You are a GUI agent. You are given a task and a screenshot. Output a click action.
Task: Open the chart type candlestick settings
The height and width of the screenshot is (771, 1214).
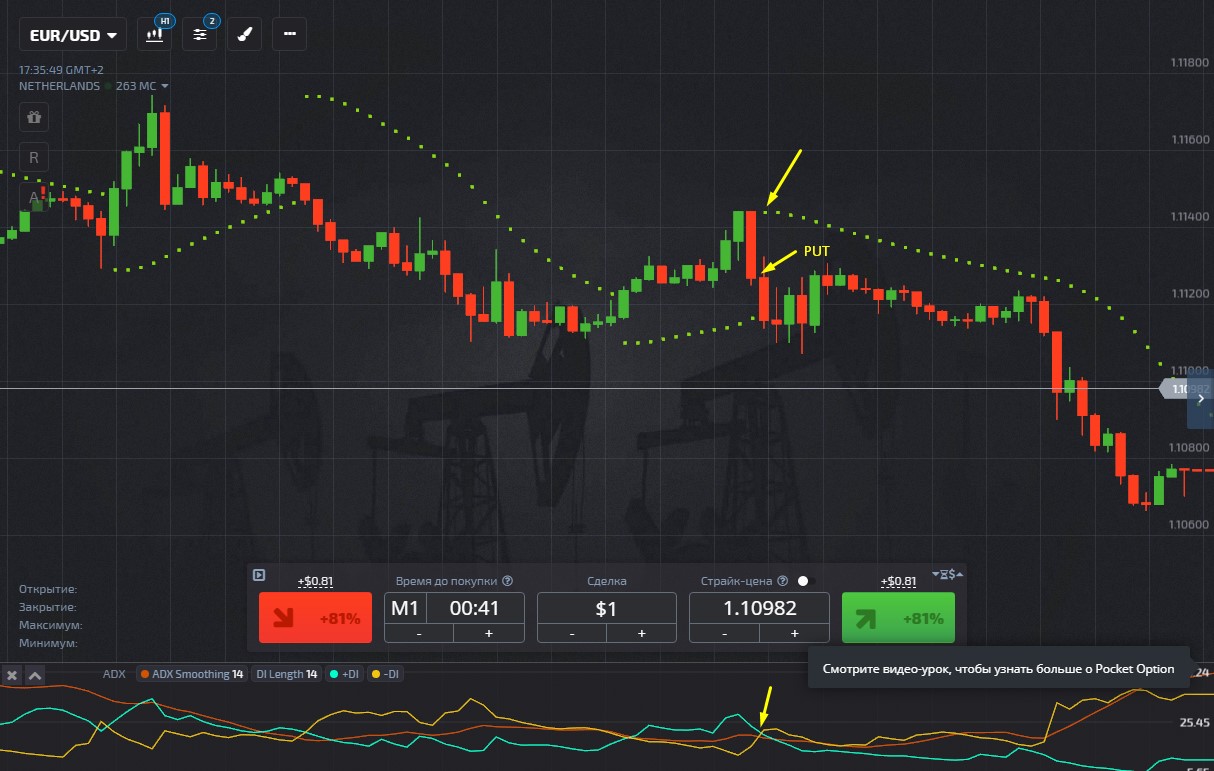point(155,34)
